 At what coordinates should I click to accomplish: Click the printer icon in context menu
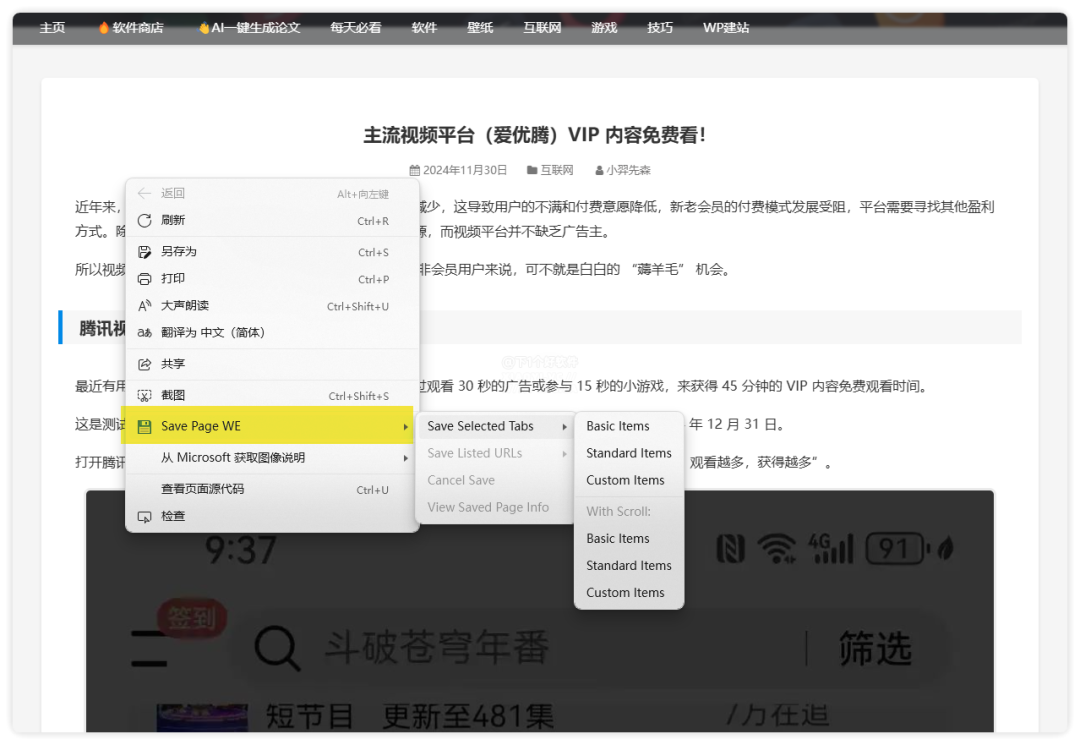pyautogui.click(x=144, y=279)
